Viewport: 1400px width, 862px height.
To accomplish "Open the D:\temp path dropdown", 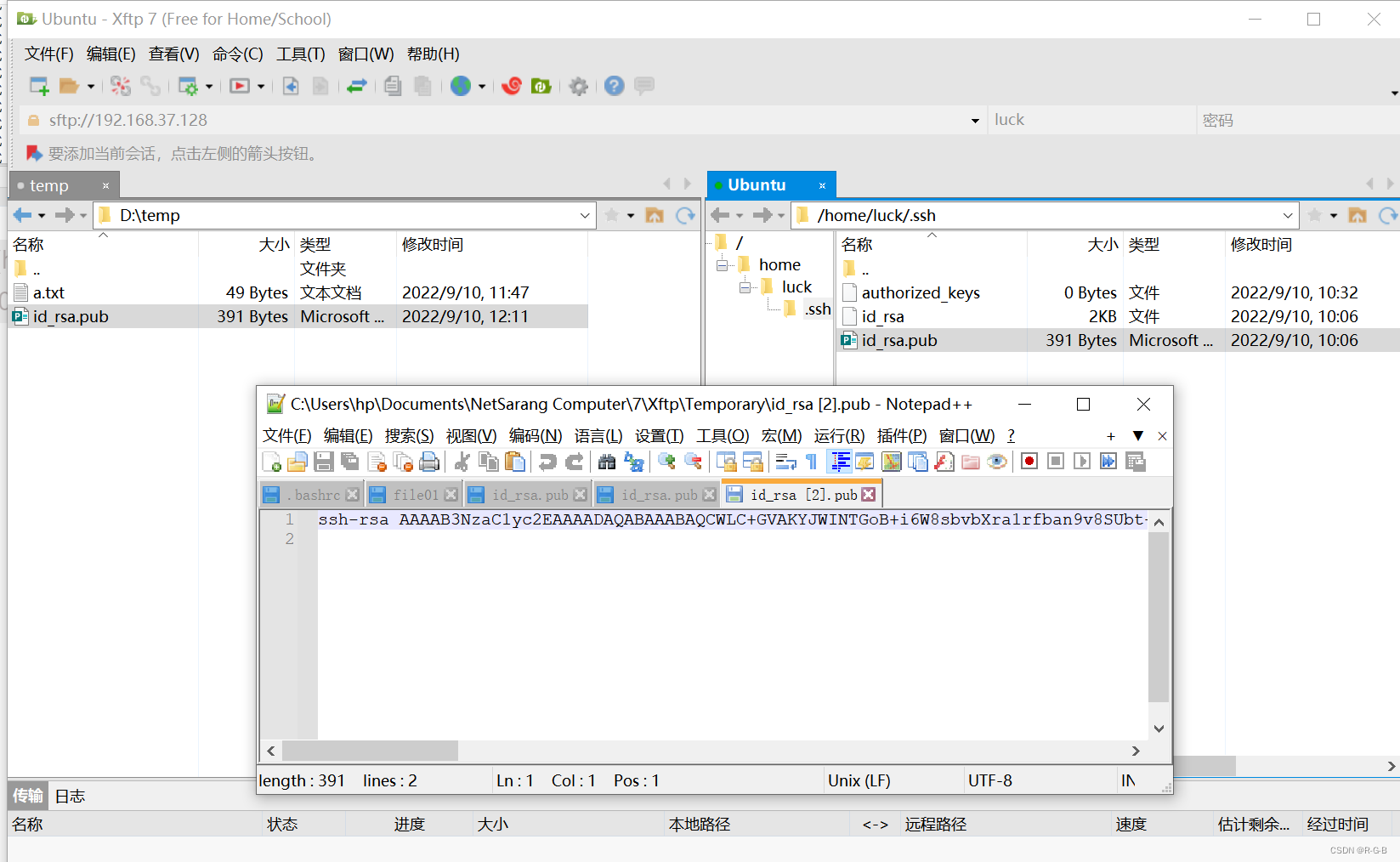I will click(585, 216).
